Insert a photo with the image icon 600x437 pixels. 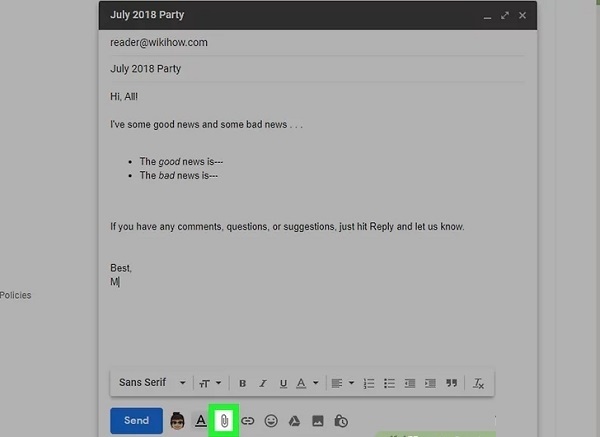point(318,421)
